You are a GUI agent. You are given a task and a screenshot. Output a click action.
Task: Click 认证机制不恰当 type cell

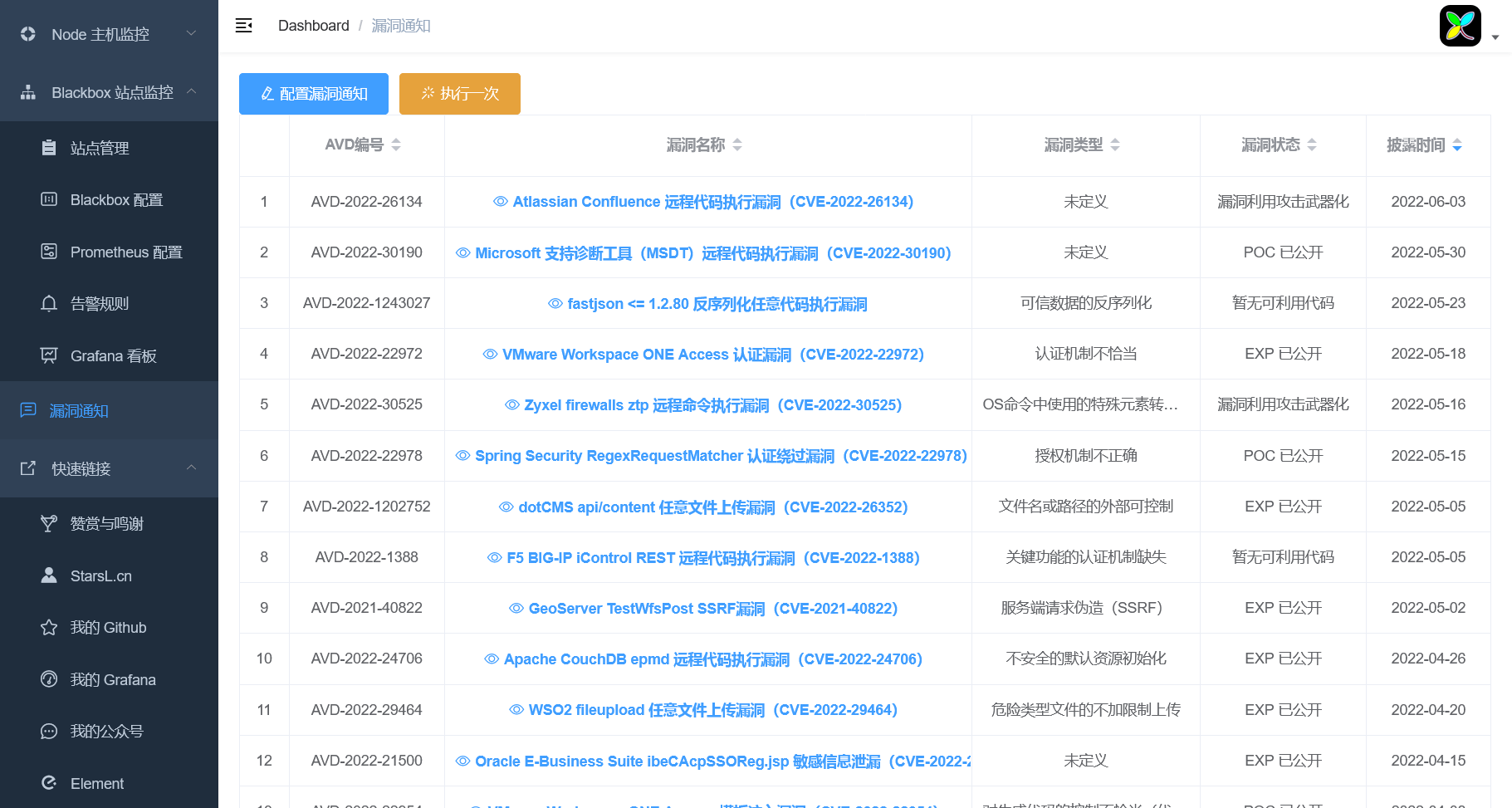click(1086, 354)
